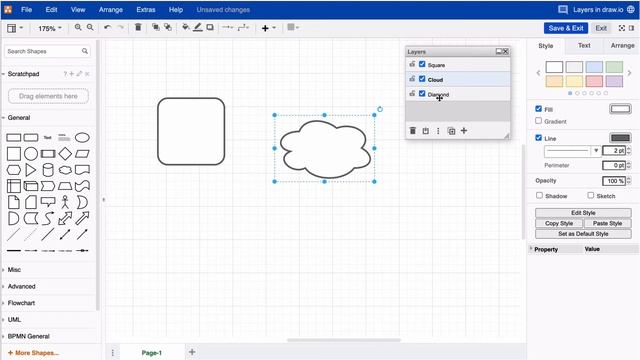The height and width of the screenshot is (360, 640).
Task: Click the Exit button
Action: (601, 28)
